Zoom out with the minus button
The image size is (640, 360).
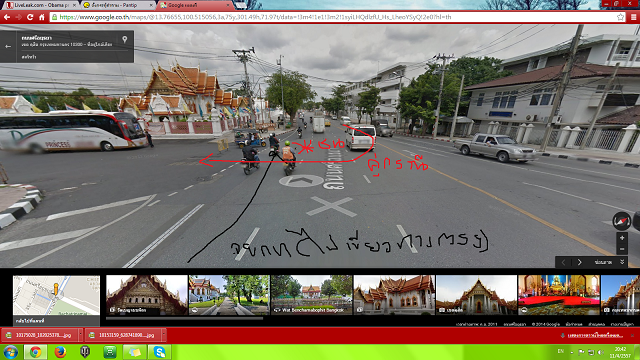point(622,249)
